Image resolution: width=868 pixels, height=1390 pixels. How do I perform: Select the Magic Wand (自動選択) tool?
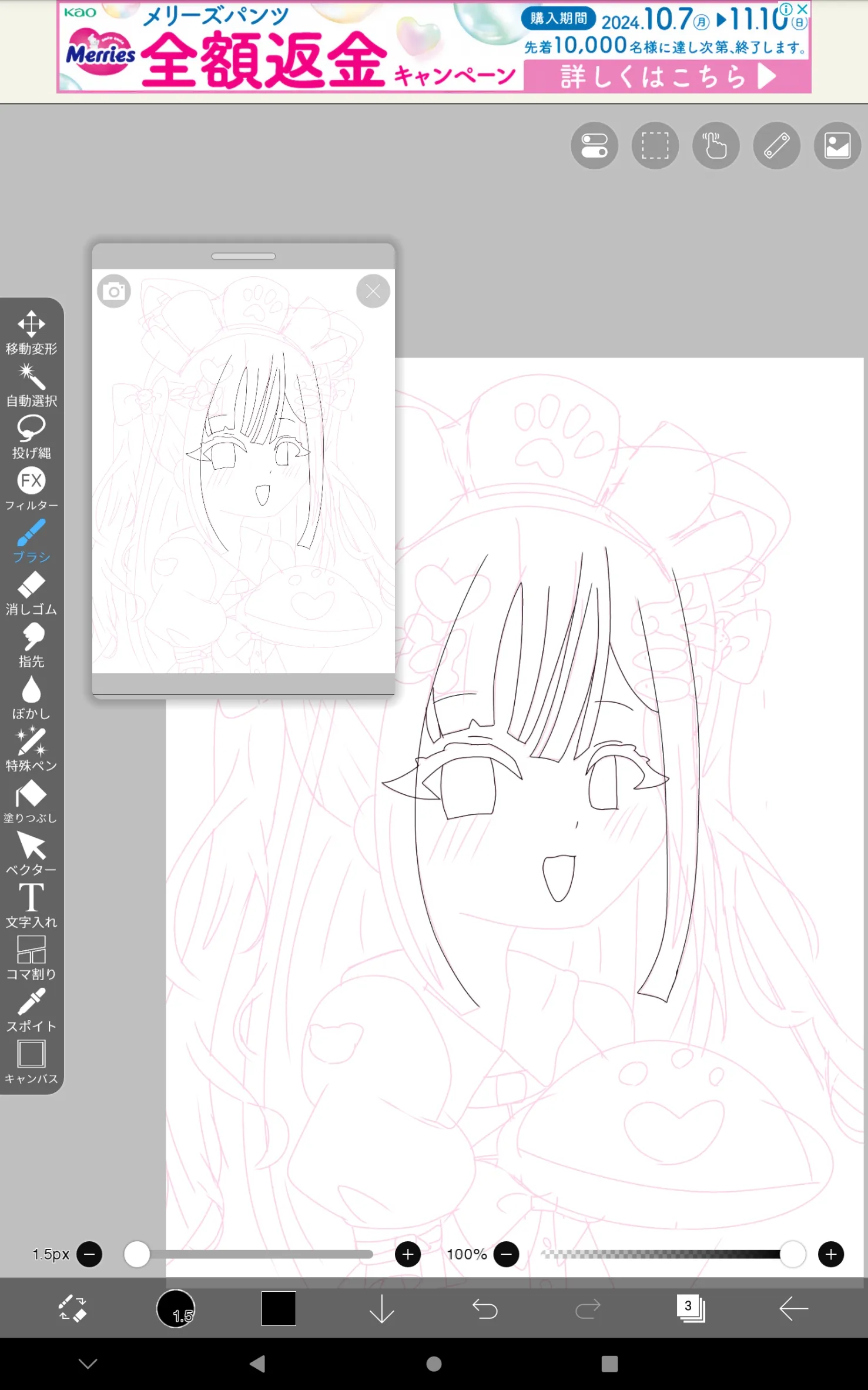tap(31, 385)
